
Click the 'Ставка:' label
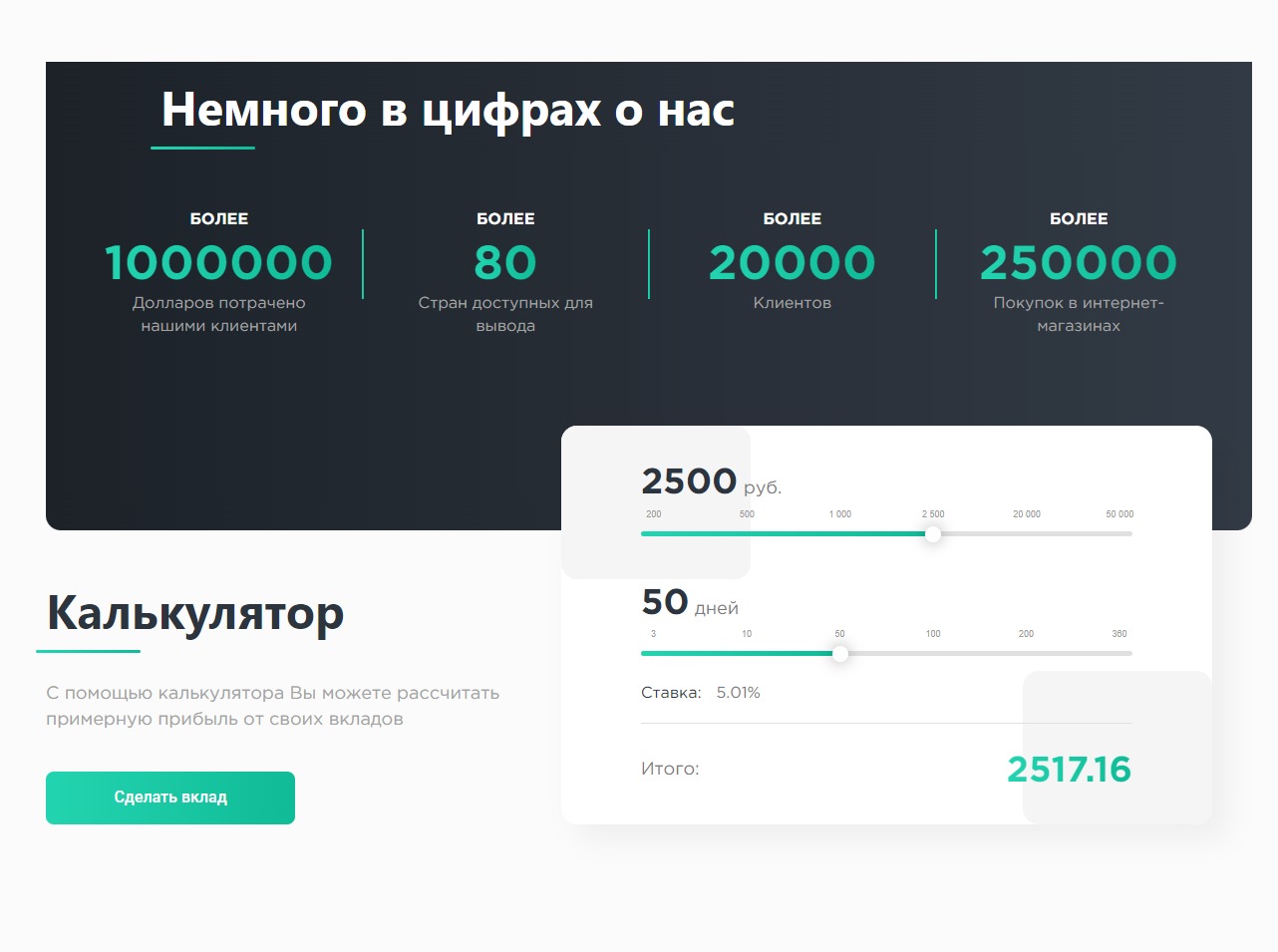[671, 693]
